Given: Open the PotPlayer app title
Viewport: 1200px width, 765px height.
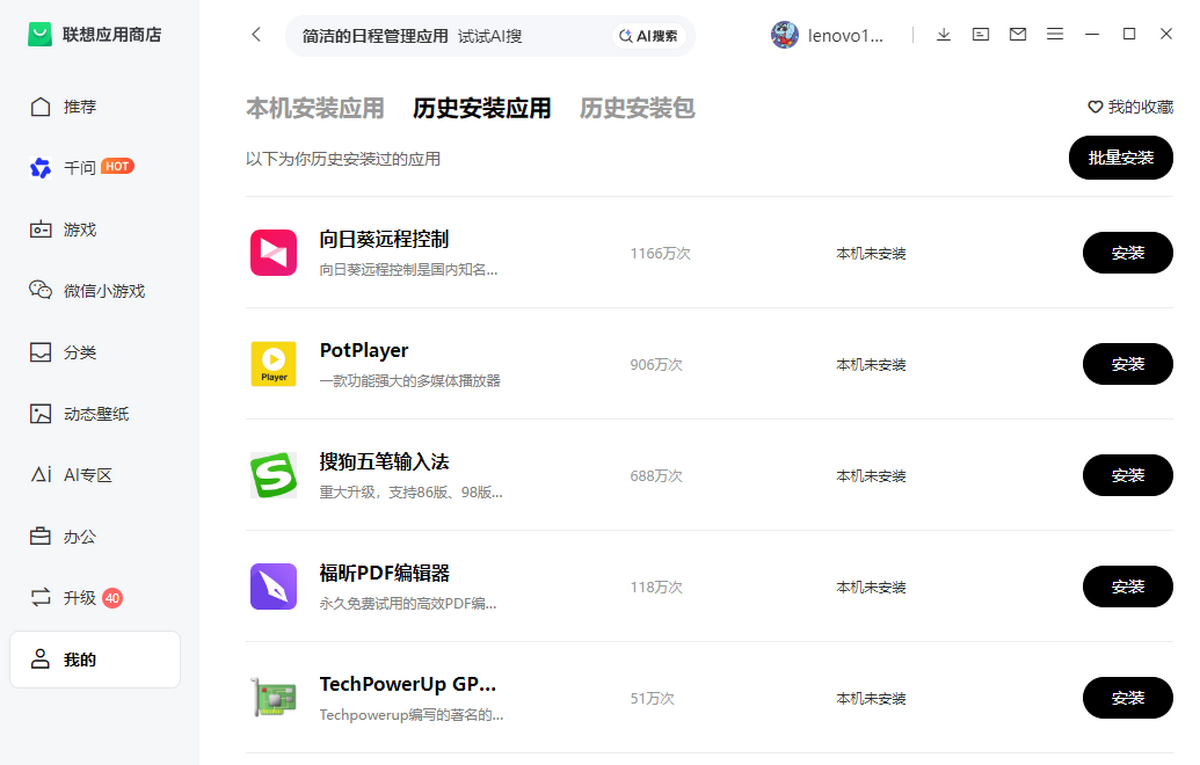Looking at the screenshot, I should 364,350.
